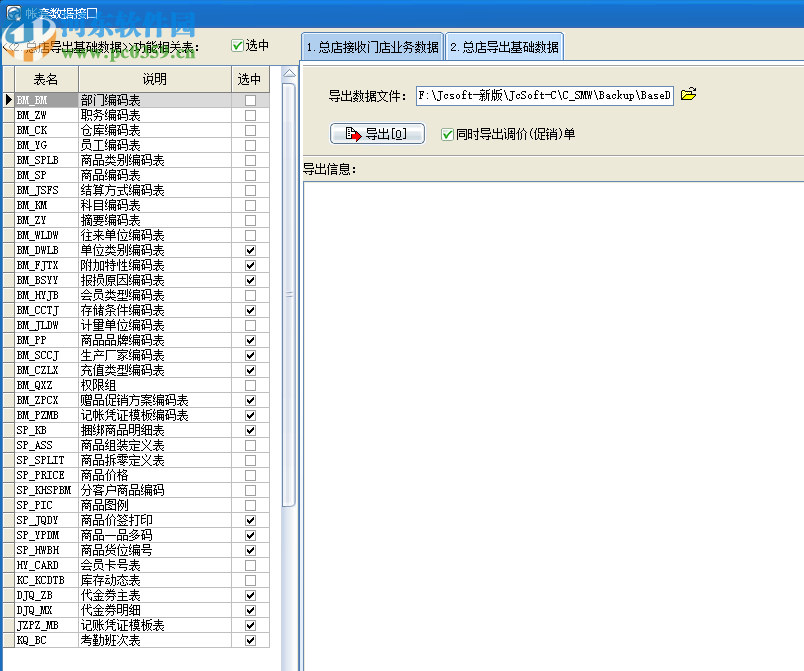The height and width of the screenshot is (671, 804).
Task: Select the SP_KHSPBM row name cell
Action: [46, 490]
